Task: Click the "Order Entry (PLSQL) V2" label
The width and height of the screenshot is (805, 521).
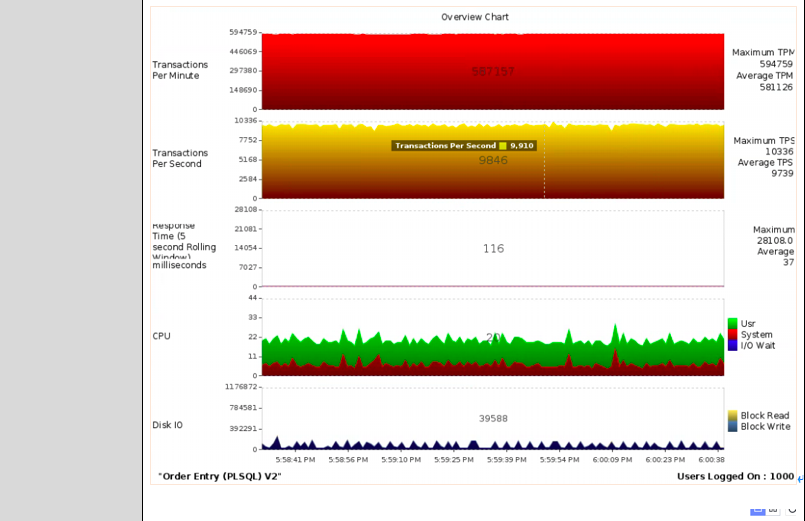Action: pyautogui.click(x=219, y=476)
